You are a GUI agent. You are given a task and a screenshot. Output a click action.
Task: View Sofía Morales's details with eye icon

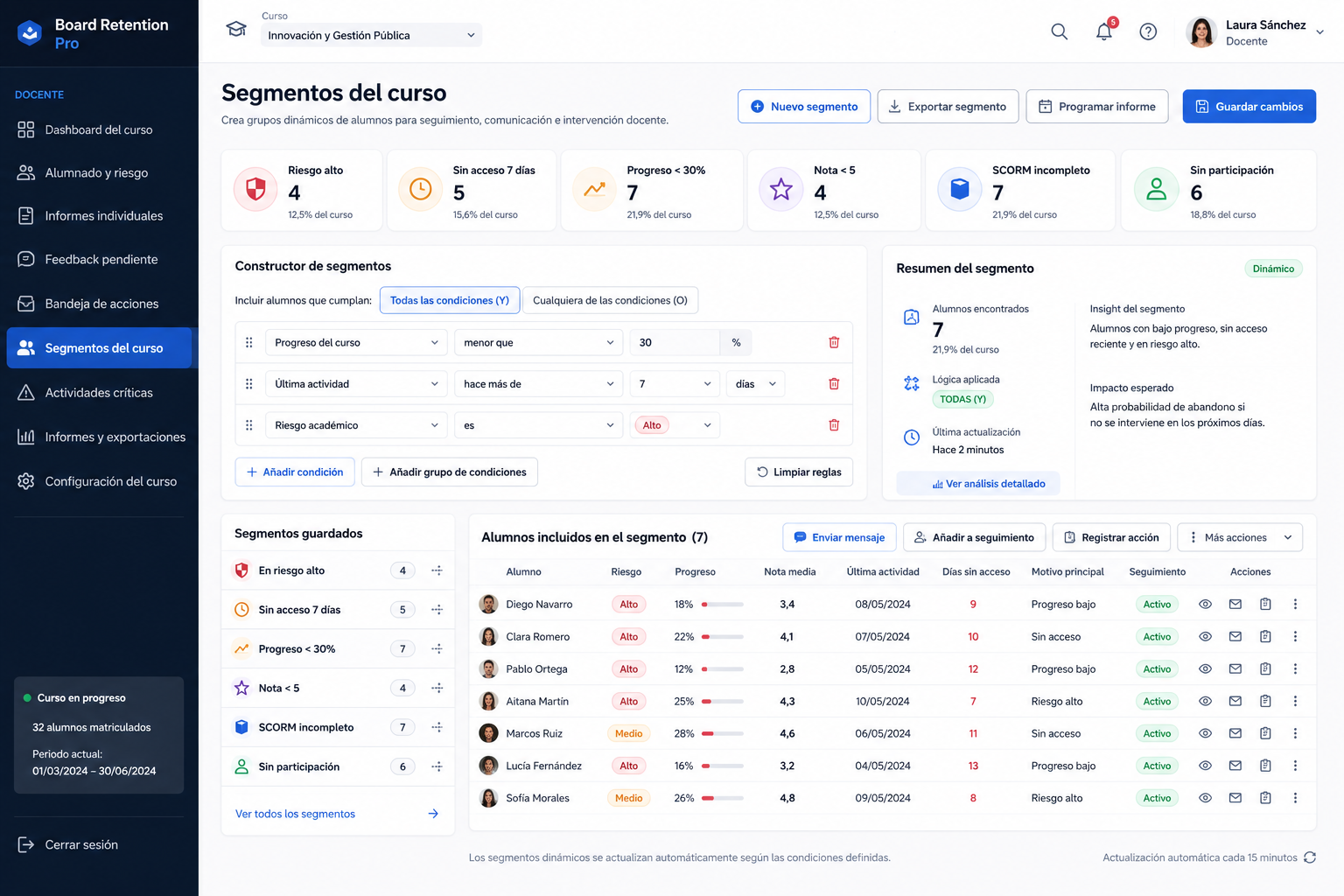pos(1205,798)
